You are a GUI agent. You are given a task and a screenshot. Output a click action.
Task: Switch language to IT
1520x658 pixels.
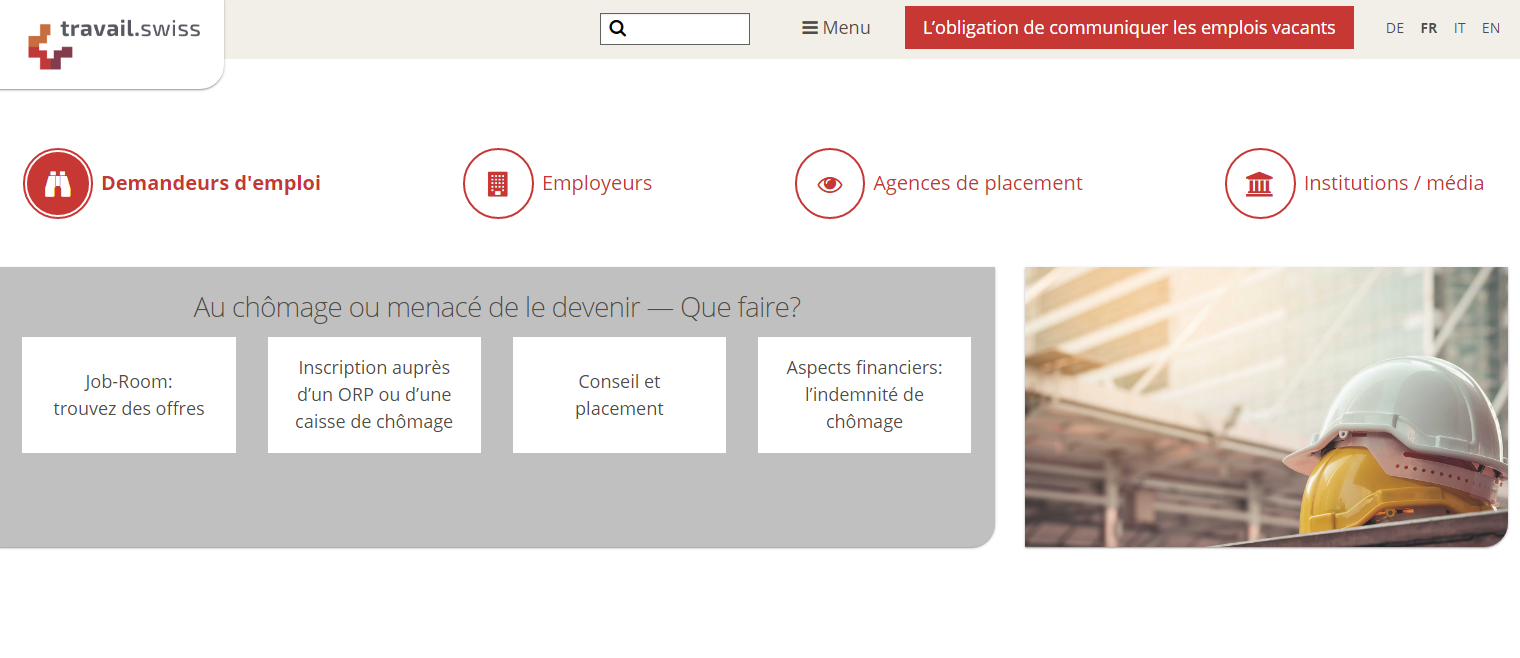point(1459,28)
